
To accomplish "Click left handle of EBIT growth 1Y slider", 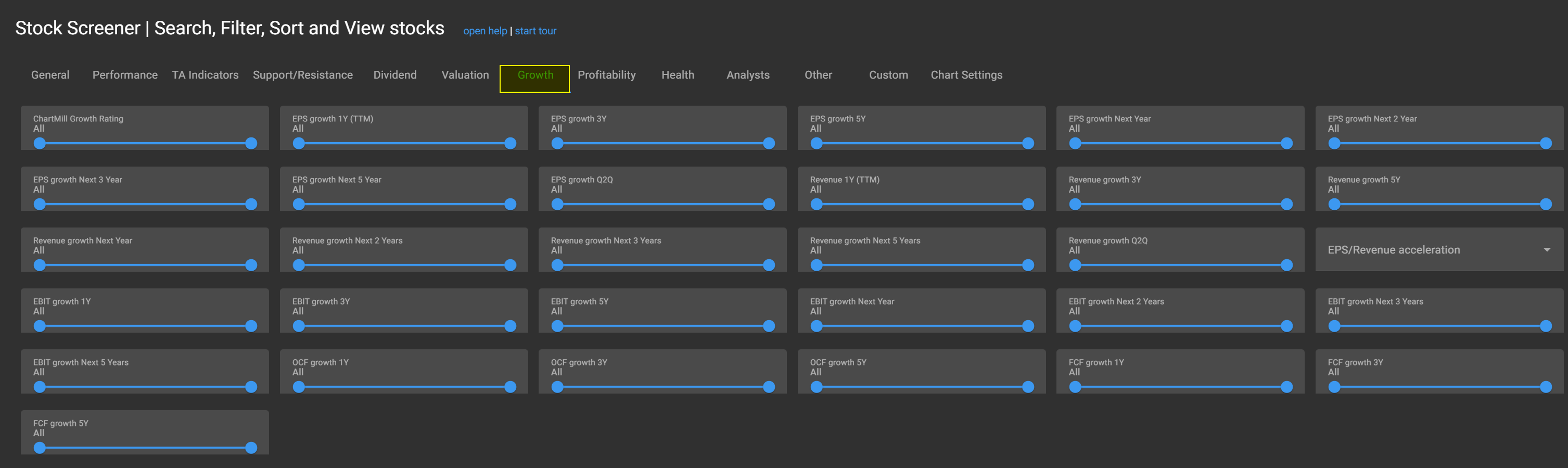I will (40, 326).
